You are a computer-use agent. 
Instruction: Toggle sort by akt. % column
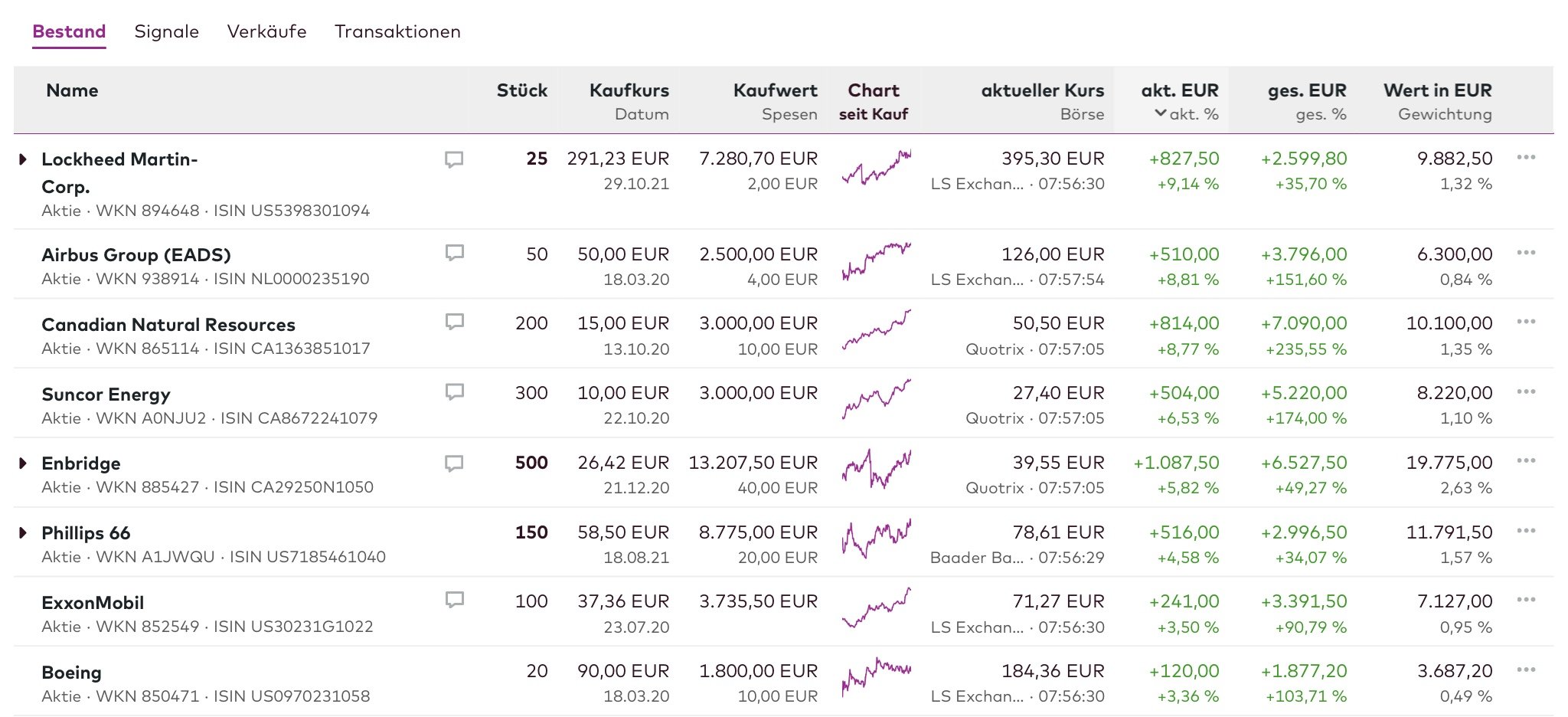coord(1187,114)
